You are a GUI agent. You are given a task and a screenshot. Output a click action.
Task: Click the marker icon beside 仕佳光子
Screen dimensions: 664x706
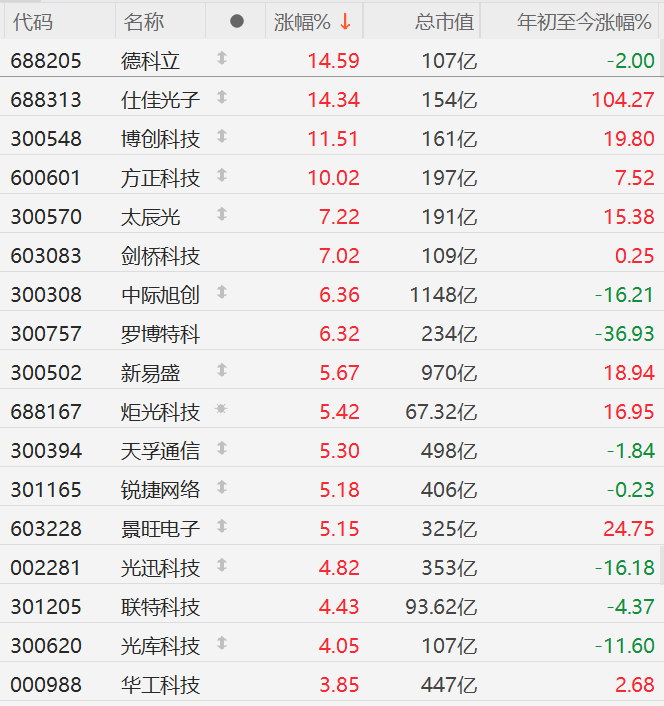pyautogui.click(x=221, y=97)
